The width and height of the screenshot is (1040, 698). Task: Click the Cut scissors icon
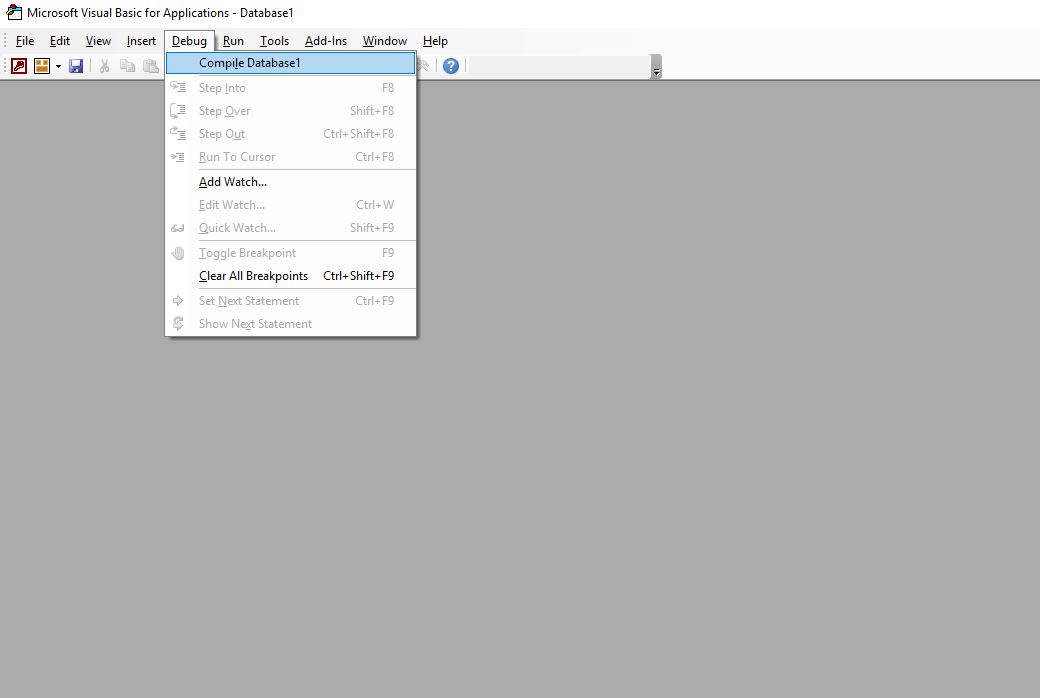[x=104, y=66]
